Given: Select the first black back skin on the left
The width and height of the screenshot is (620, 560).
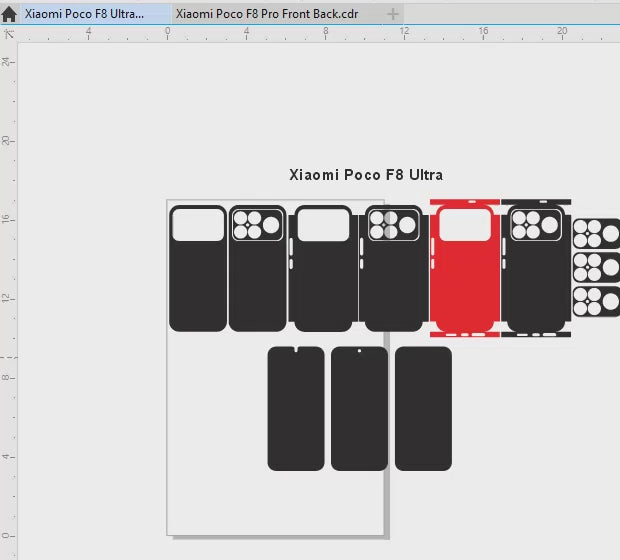Looking at the screenshot, I should pyautogui.click(x=197, y=290).
